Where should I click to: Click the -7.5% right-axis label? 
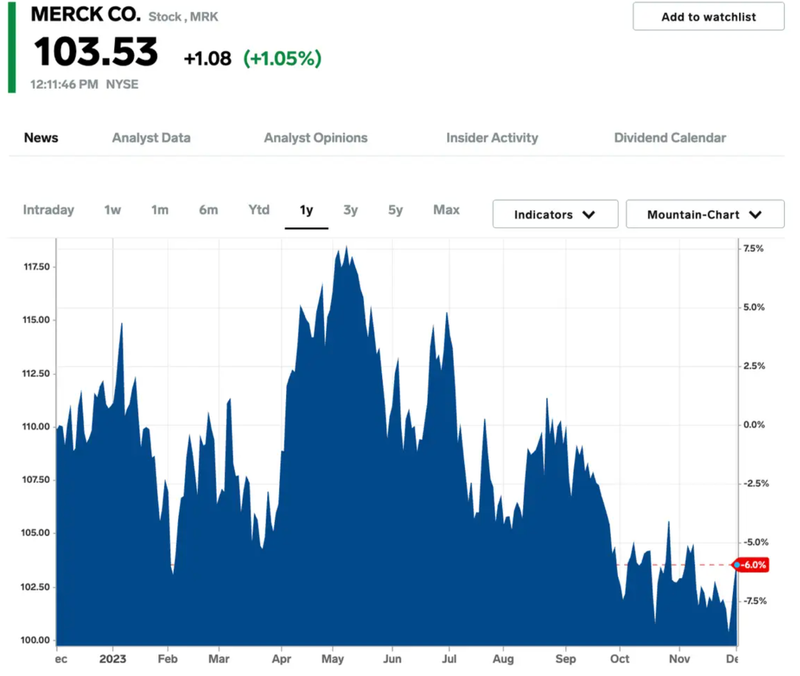(755, 600)
